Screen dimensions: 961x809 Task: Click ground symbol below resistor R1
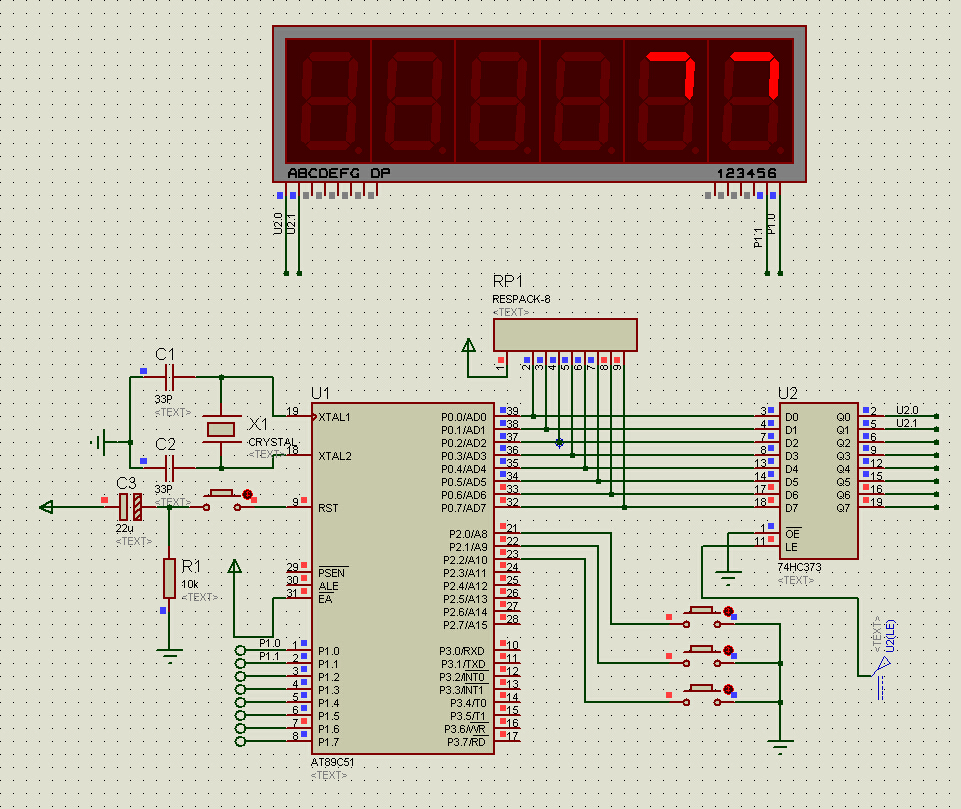point(170,656)
